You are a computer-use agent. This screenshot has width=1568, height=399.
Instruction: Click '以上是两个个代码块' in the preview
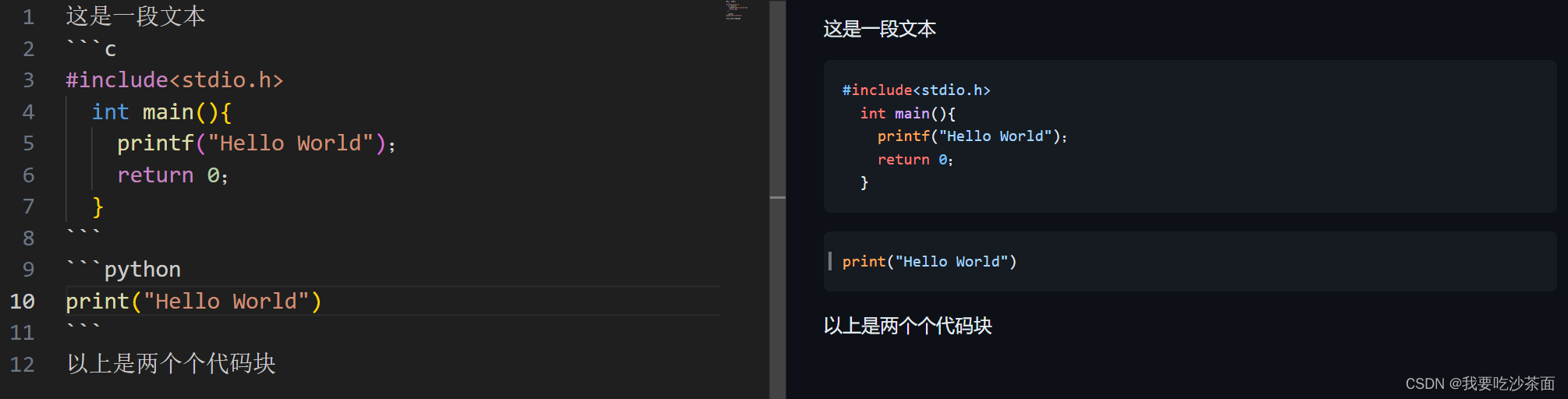point(907,326)
